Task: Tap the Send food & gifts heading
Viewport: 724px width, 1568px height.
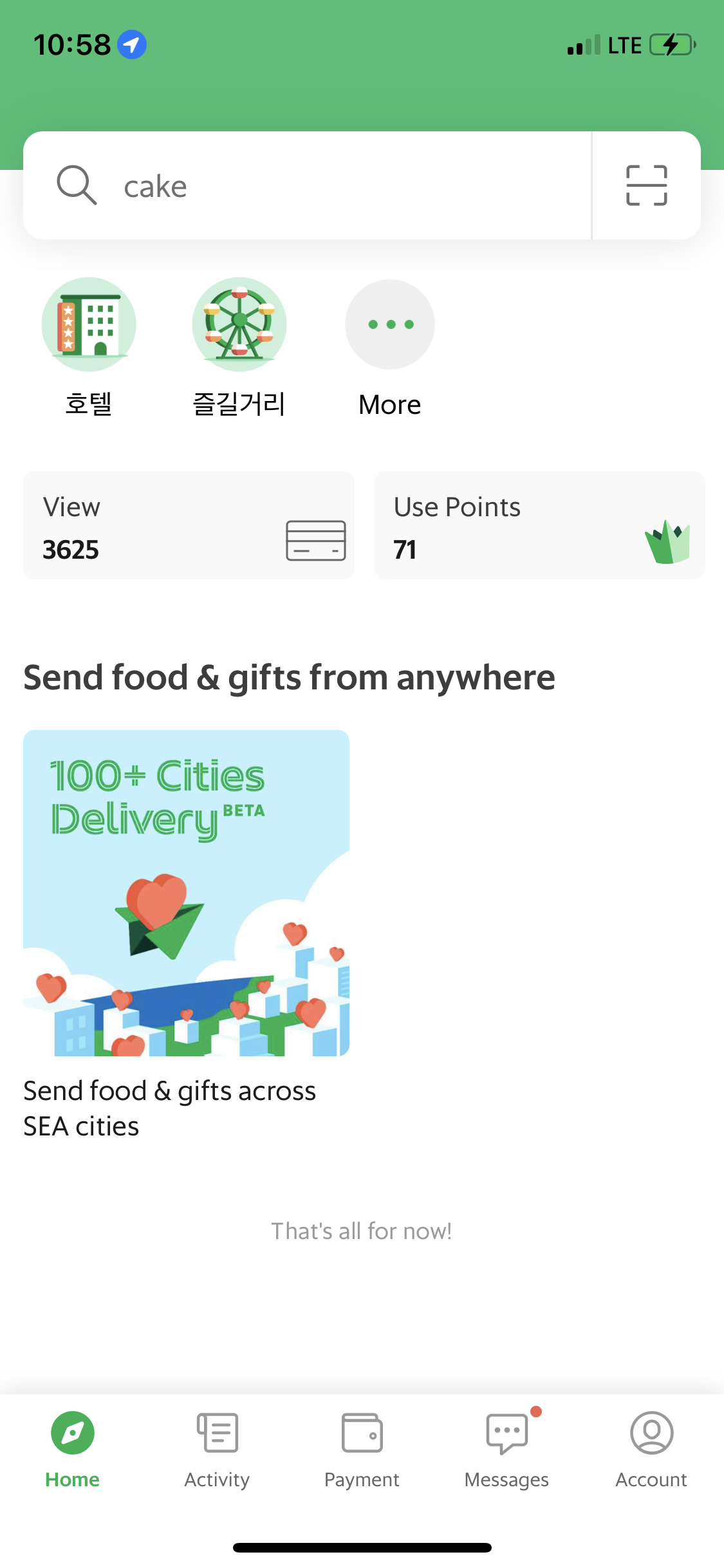Action: coord(290,678)
